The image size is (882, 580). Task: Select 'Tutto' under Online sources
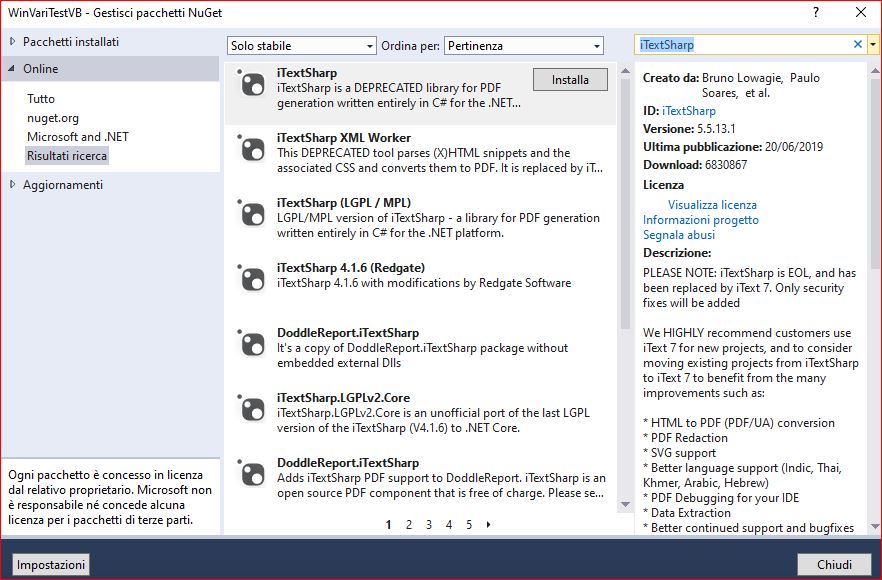pos(41,99)
